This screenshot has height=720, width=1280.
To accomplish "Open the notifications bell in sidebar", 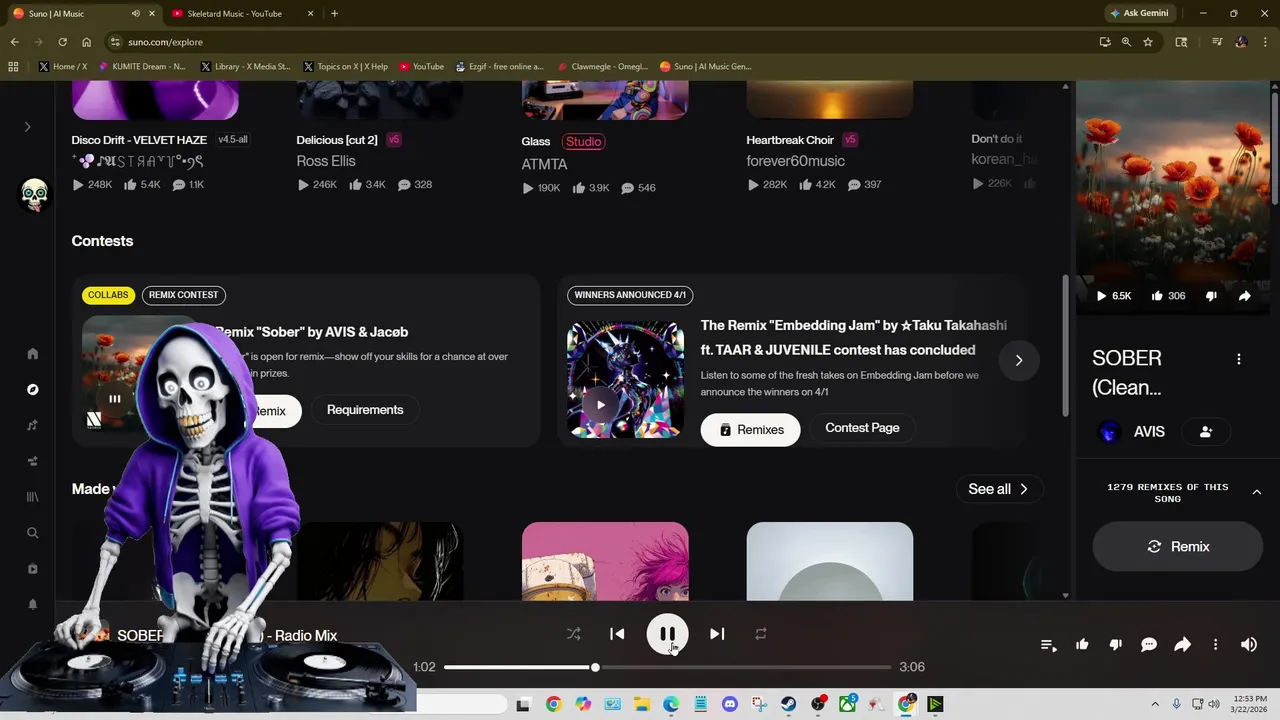I will (x=32, y=604).
